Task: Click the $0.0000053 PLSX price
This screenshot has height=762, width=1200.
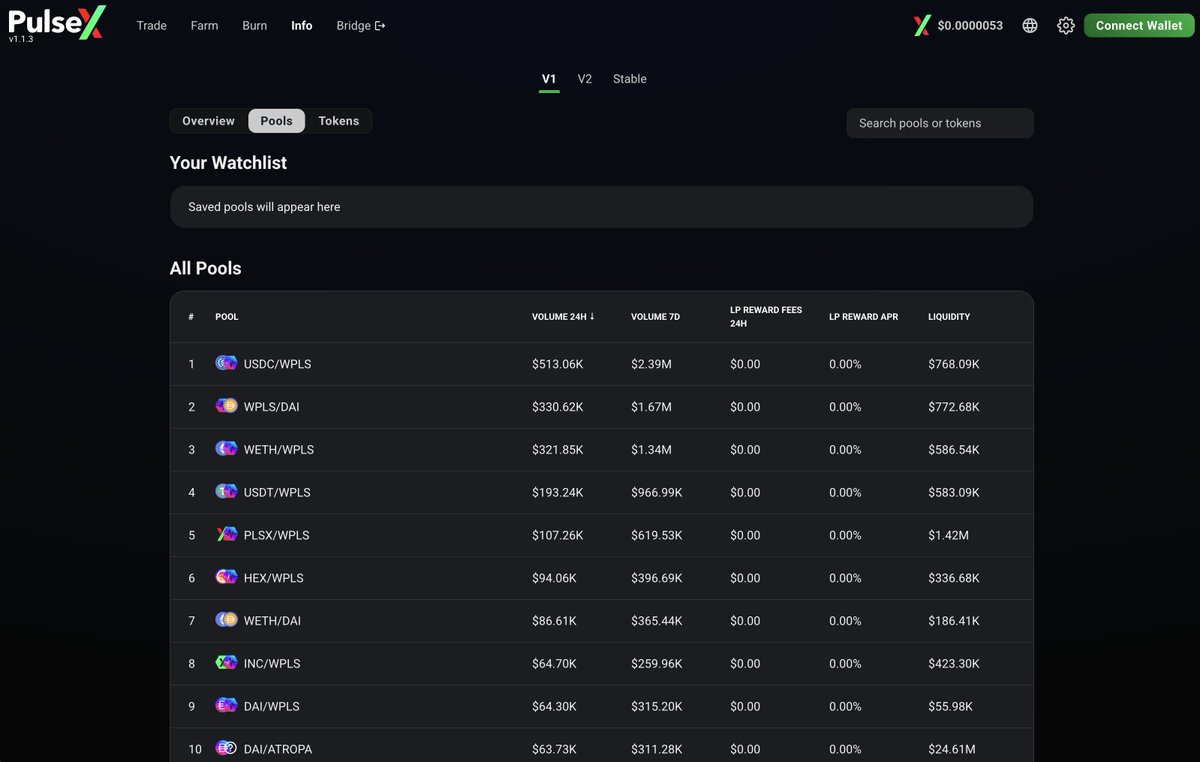Action: pos(970,26)
